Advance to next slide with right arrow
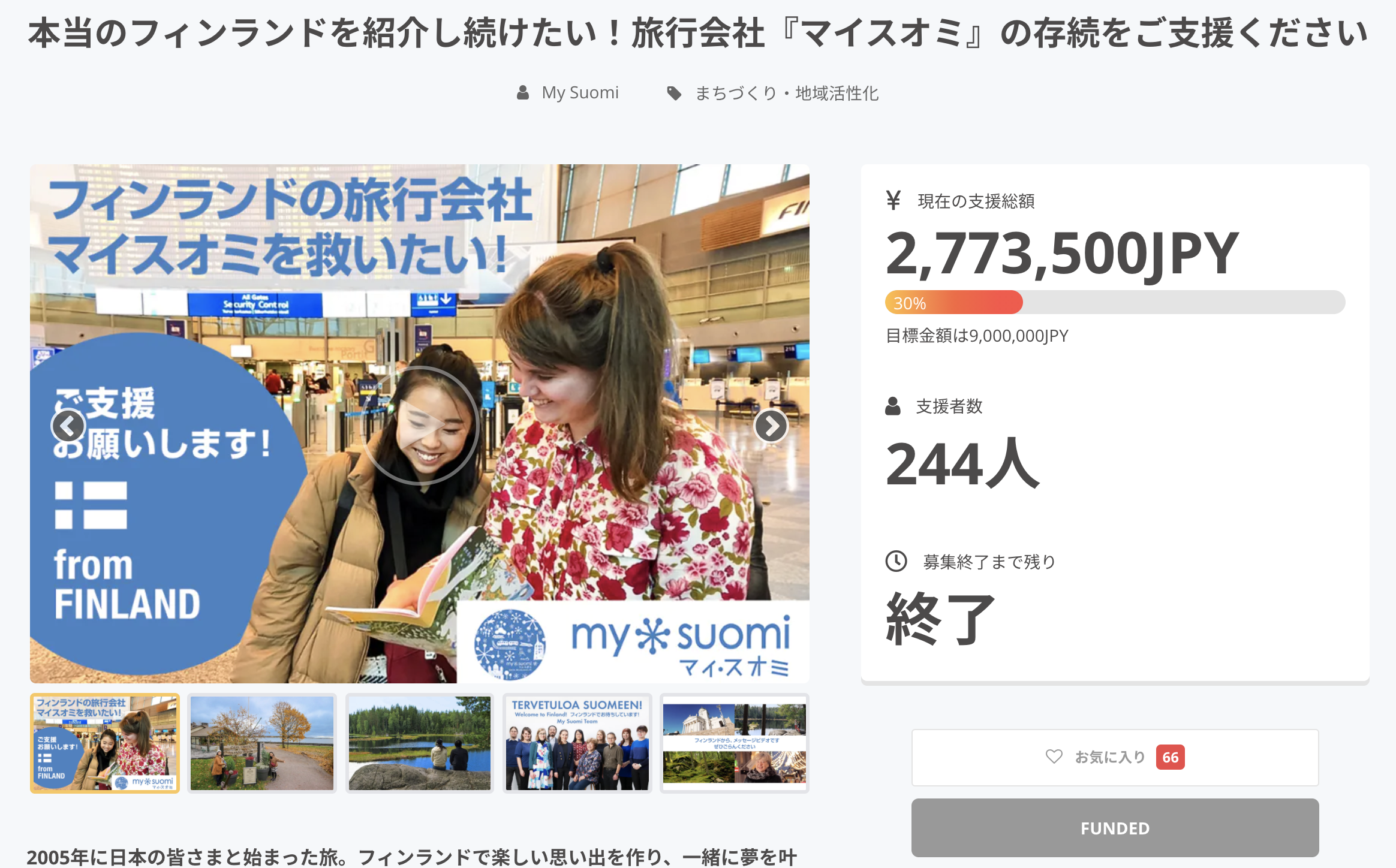Screen dimensions: 1396x868 (x=771, y=426)
